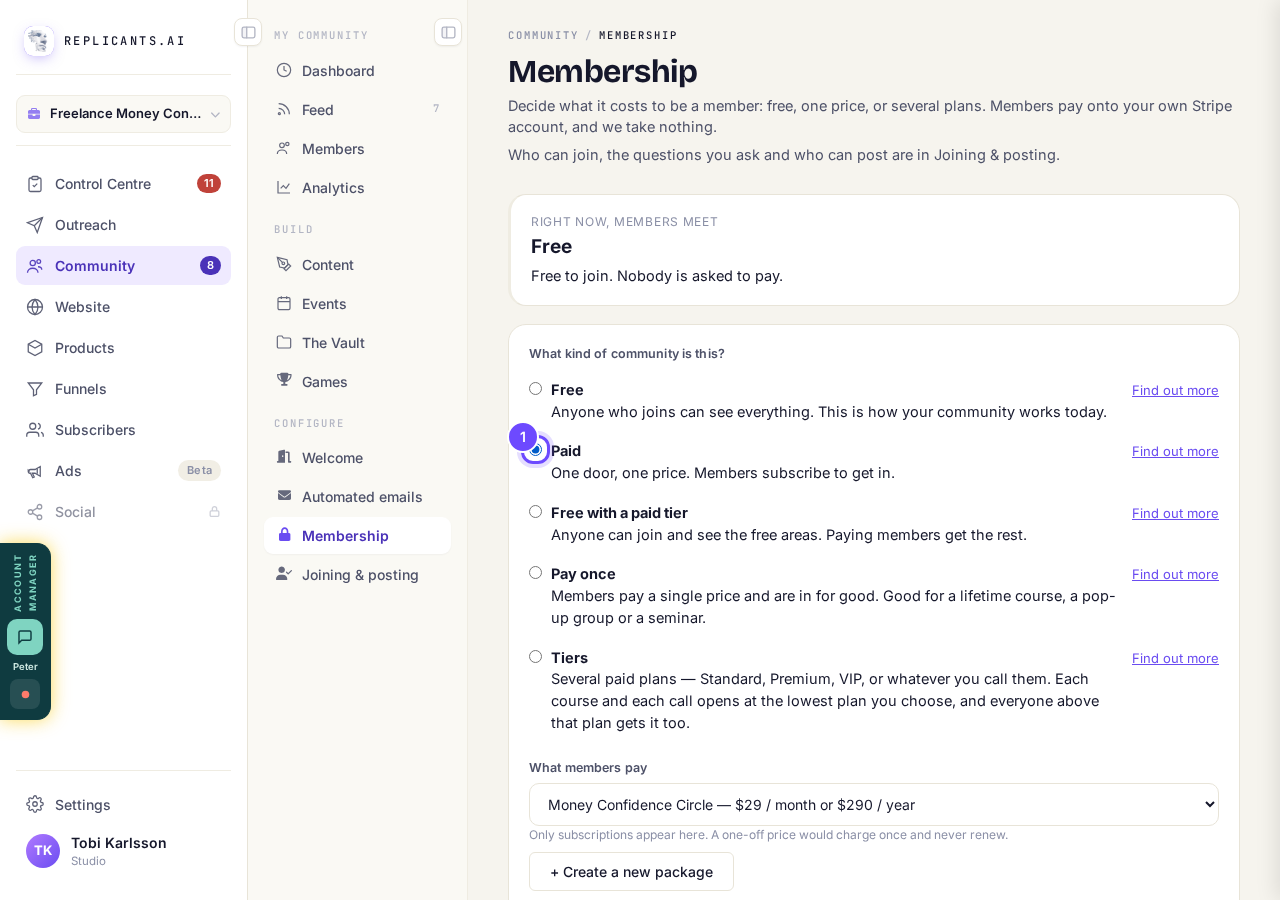Click the TK user avatar
This screenshot has width=1280, height=900.
(x=43, y=851)
